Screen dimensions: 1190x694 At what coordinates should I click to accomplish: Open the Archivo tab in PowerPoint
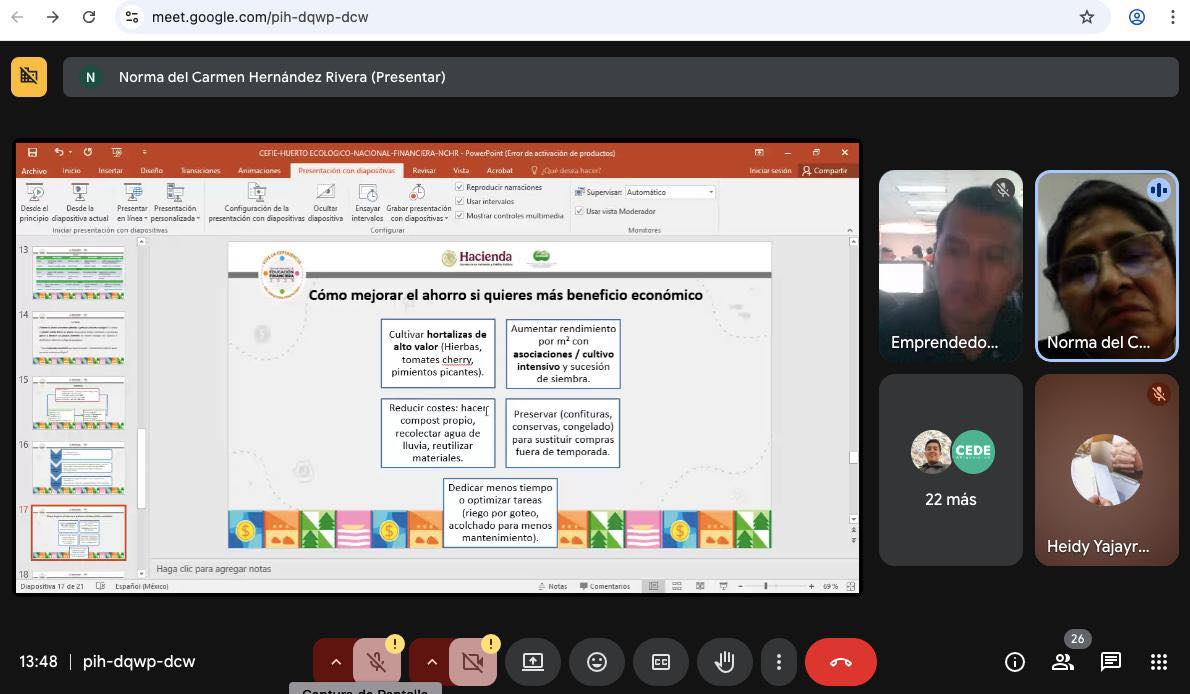(33, 171)
